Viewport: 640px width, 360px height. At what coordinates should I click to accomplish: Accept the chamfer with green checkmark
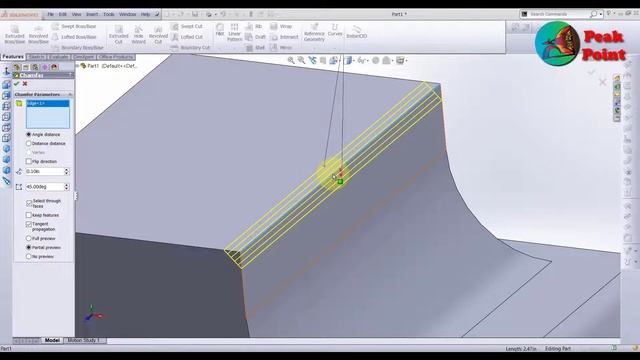click(x=17, y=84)
